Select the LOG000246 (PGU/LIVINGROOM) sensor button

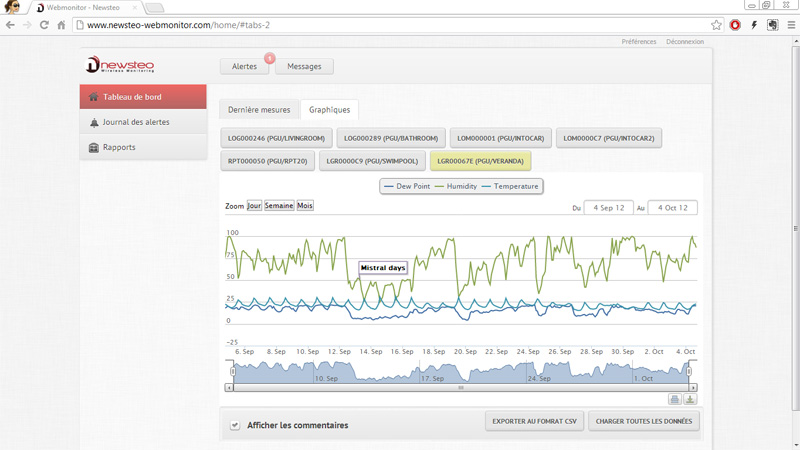point(276,138)
